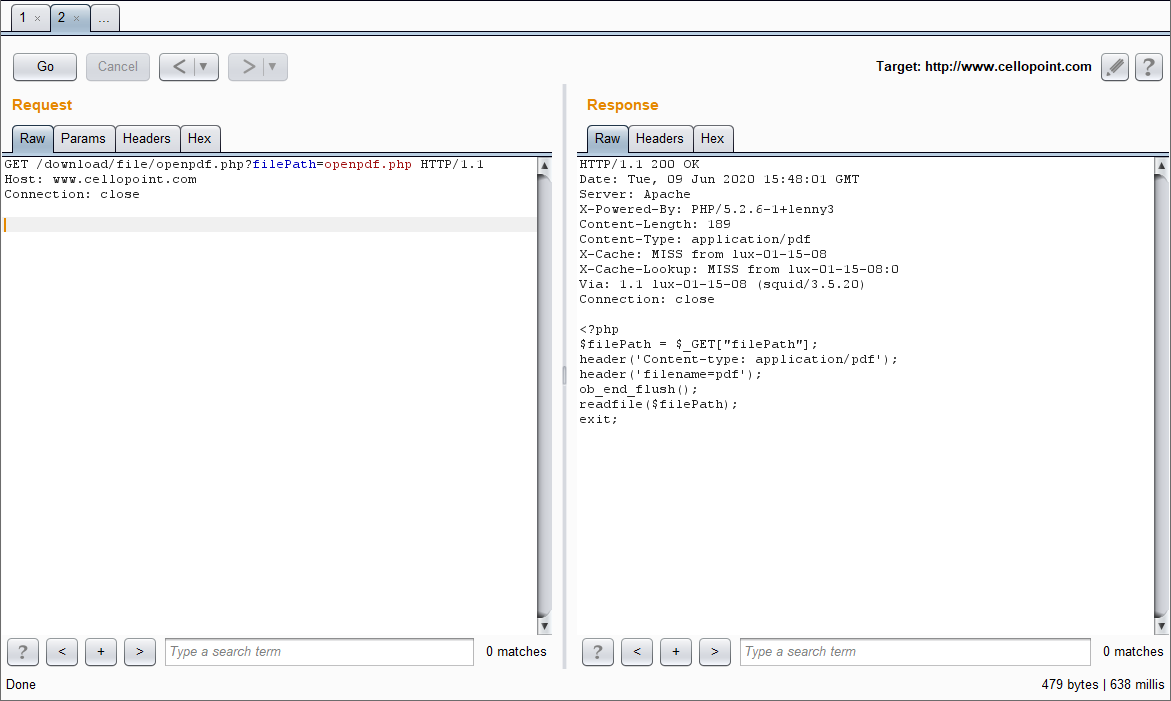Viewport: 1171px width, 701px height.
Task: Close Repeater tab 1
Action: (37, 19)
